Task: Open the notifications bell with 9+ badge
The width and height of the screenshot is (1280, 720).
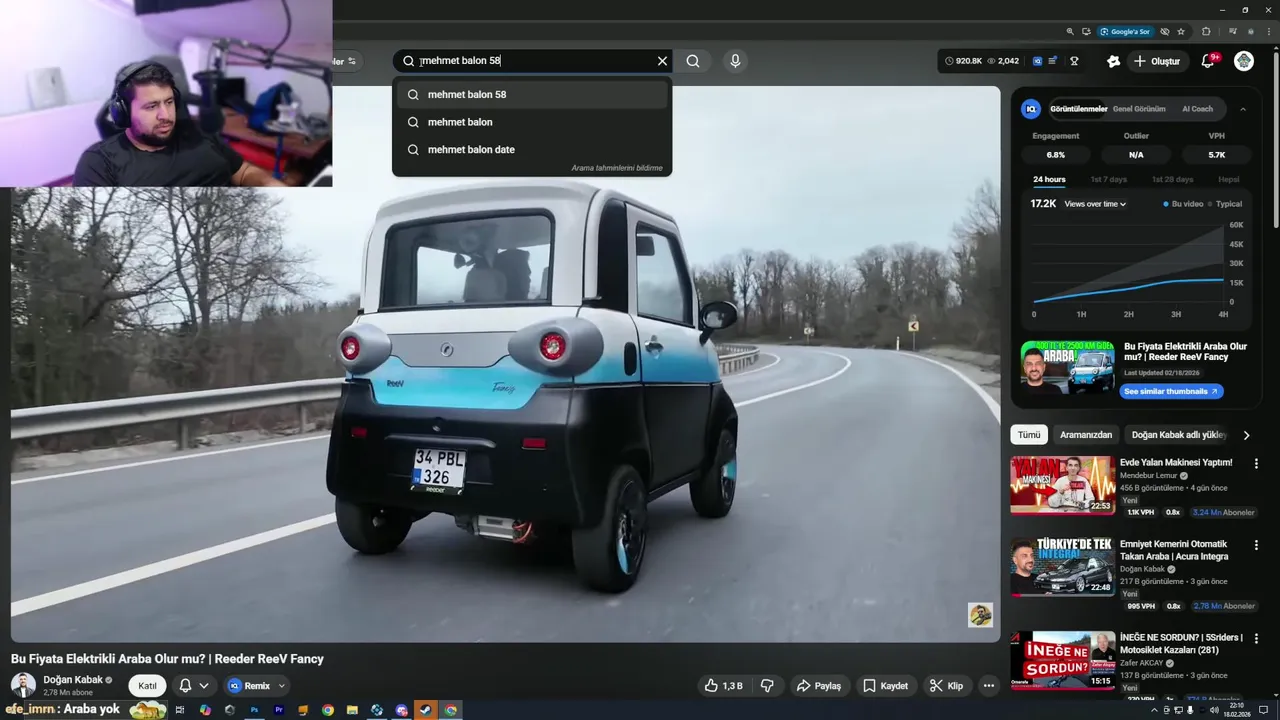Action: (1208, 61)
